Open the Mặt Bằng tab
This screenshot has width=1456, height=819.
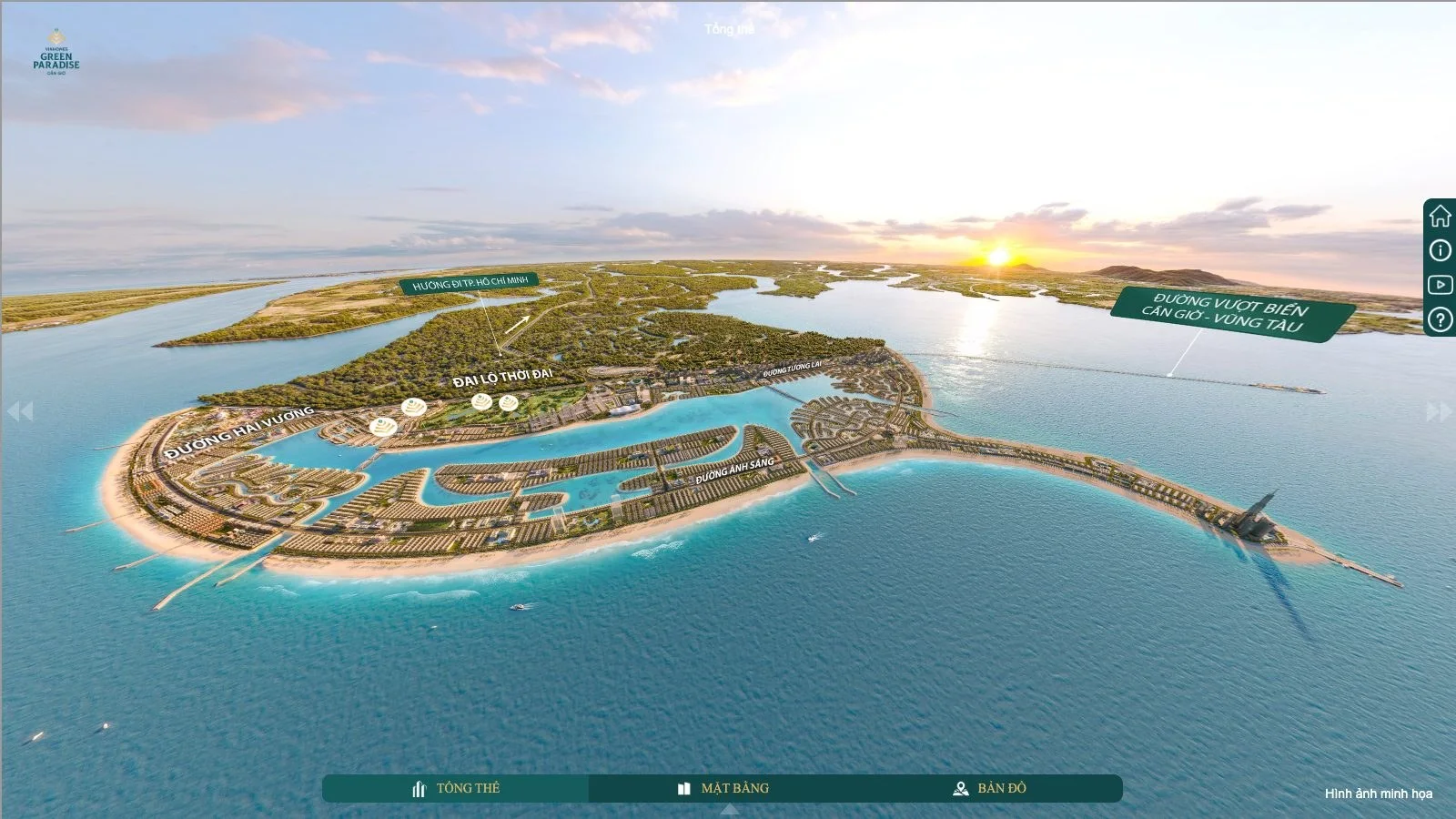(723, 788)
